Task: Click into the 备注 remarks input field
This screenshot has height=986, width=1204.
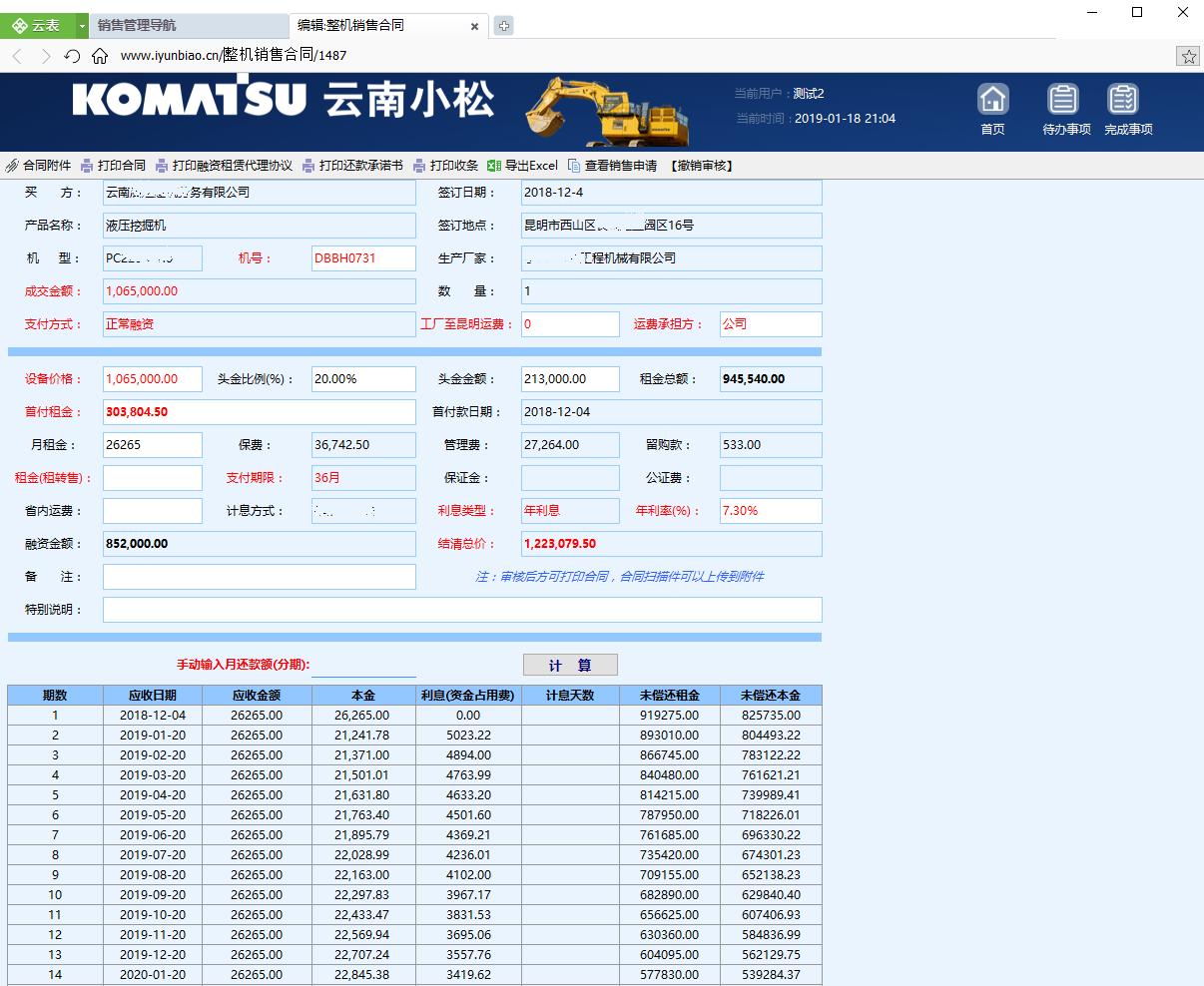Action: (259, 577)
